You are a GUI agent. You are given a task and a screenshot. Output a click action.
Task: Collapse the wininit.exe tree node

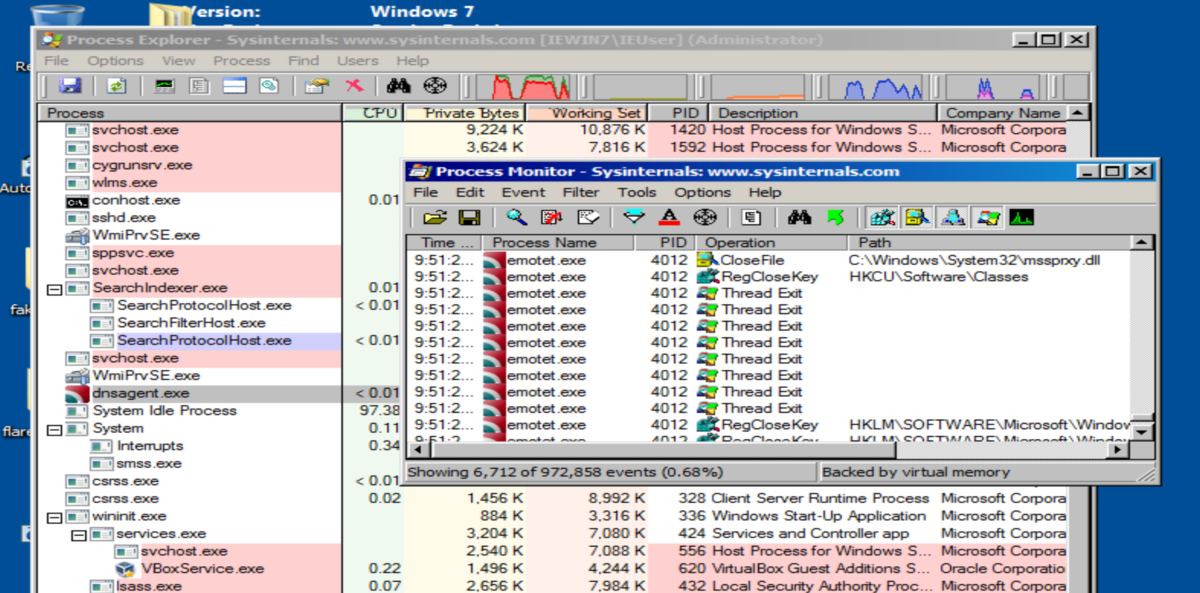[54, 517]
